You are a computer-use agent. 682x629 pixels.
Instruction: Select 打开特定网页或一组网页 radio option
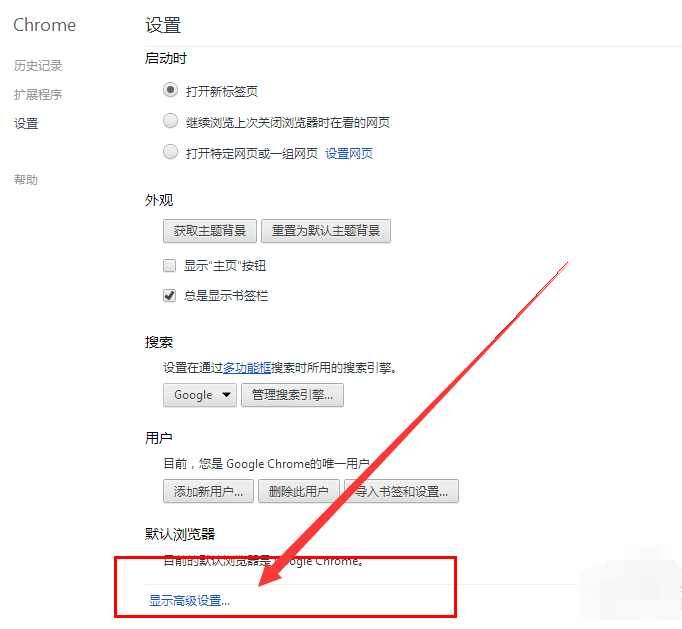[x=170, y=153]
